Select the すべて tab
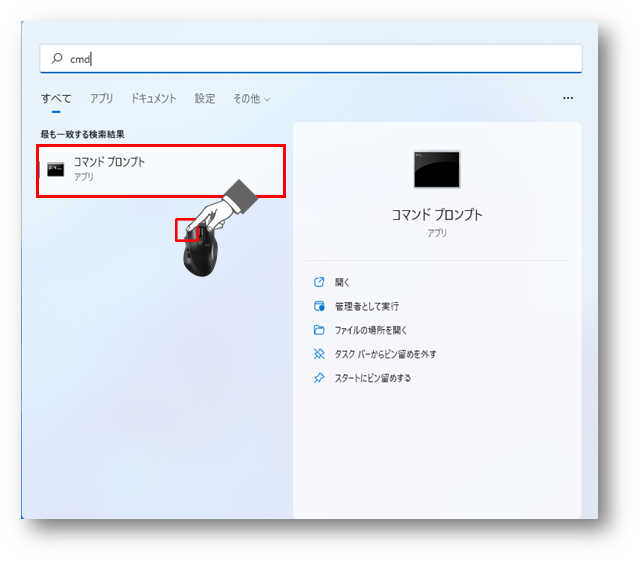The image size is (640, 561). pyautogui.click(x=56, y=98)
